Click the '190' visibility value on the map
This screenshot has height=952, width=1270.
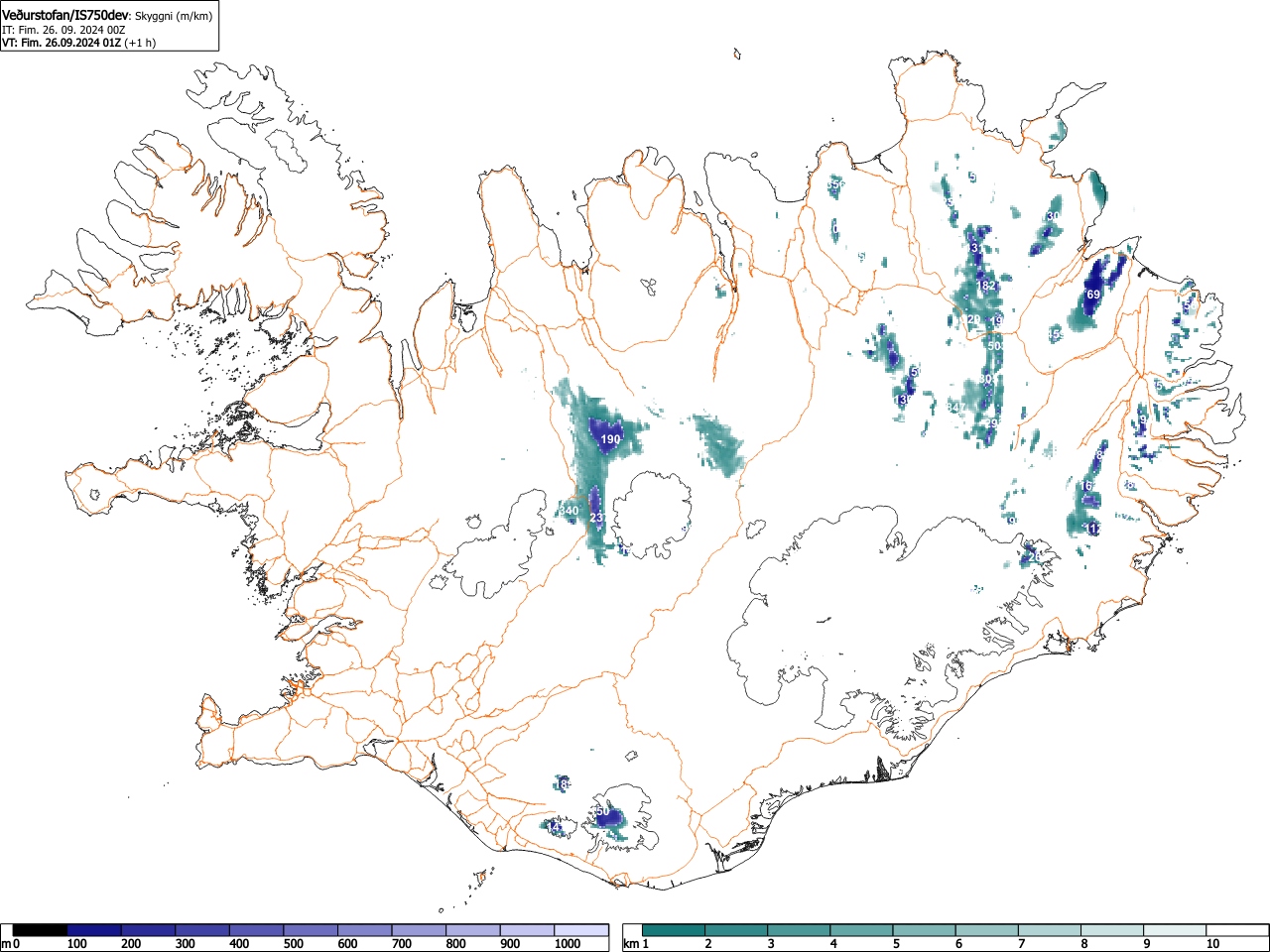pyautogui.click(x=610, y=439)
